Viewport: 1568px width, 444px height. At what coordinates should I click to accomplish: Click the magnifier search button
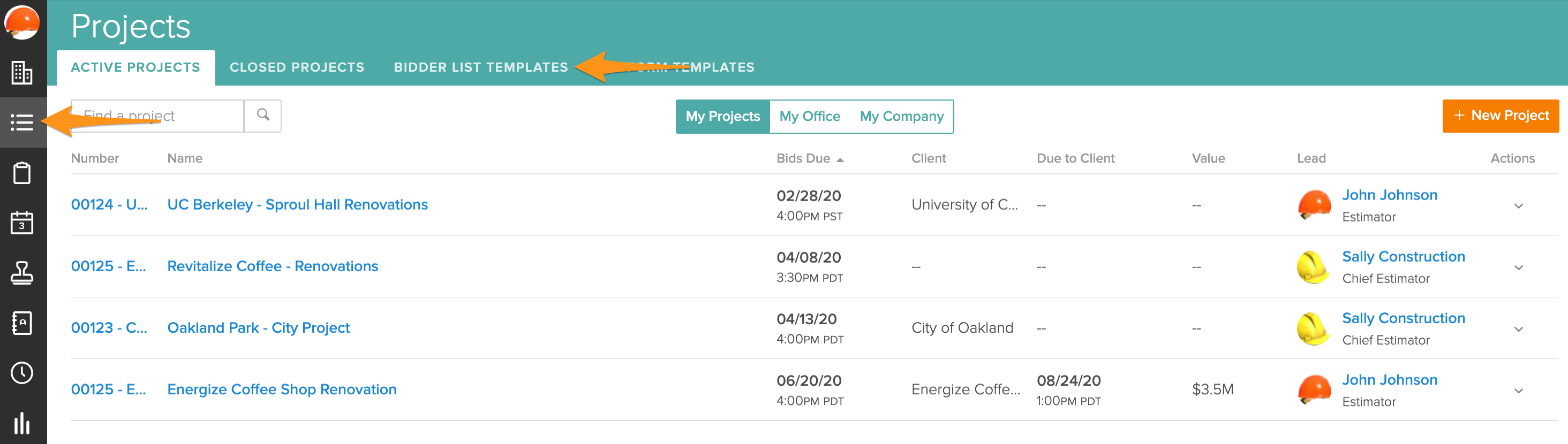click(x=263, y=116)
